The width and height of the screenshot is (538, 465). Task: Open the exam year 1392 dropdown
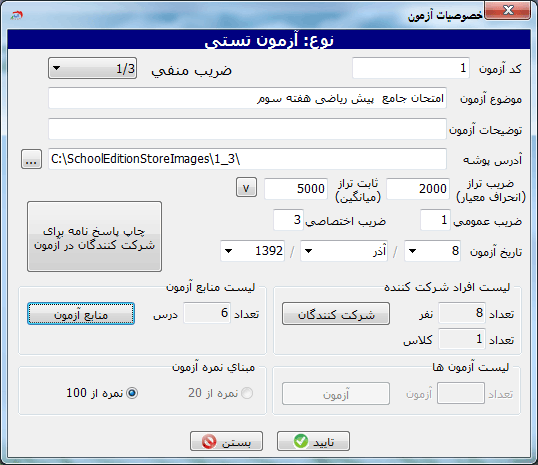pyautogui.click(x=253, y=251)
